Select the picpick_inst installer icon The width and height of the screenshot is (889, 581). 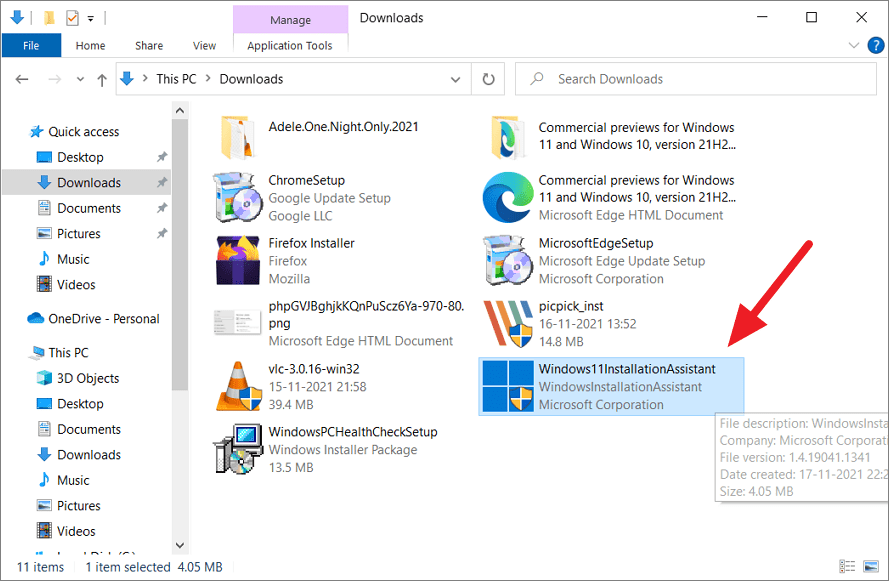pyautogui.click(x=508, y=323)
